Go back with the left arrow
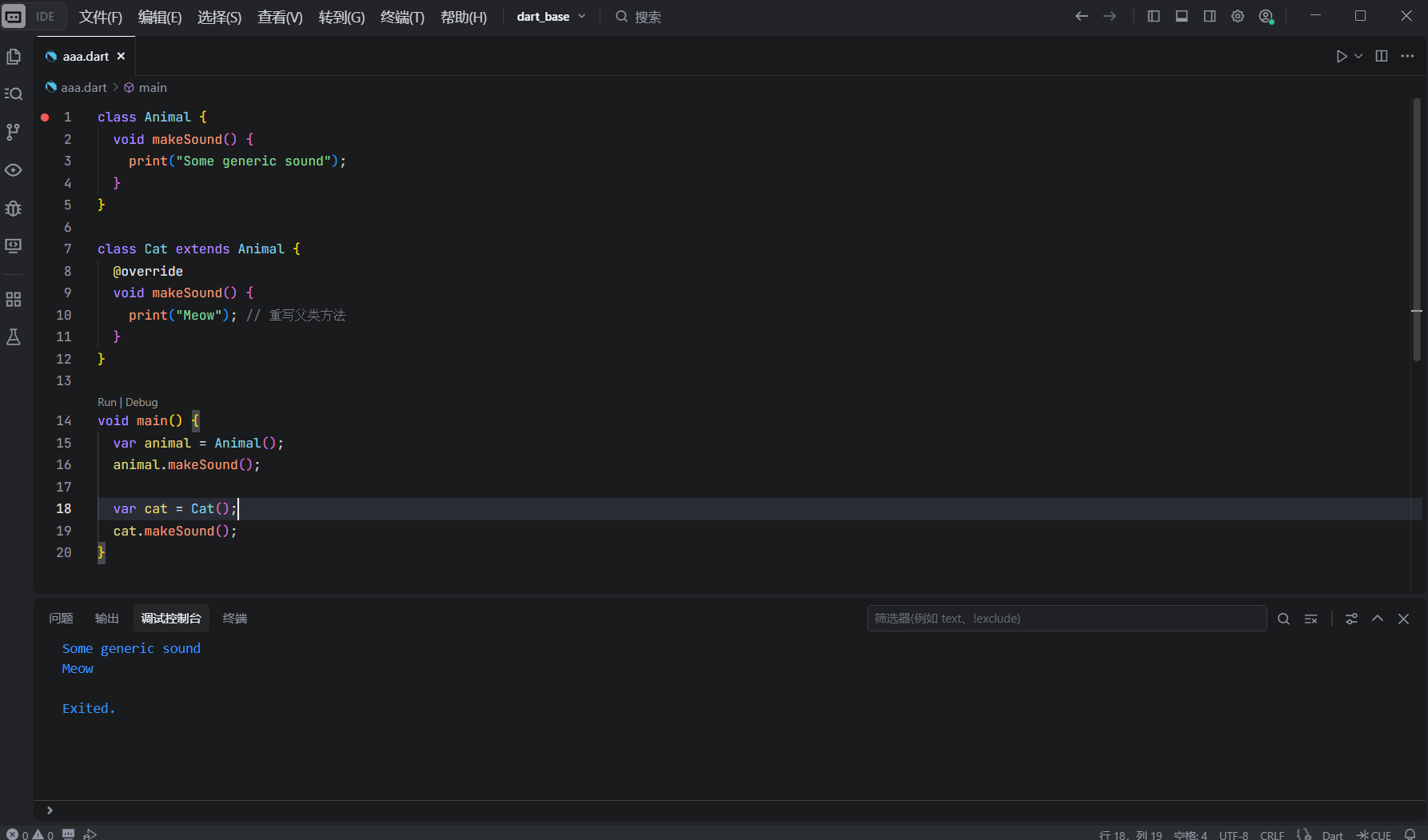The image size is (1428, 840). [1082, 16]
